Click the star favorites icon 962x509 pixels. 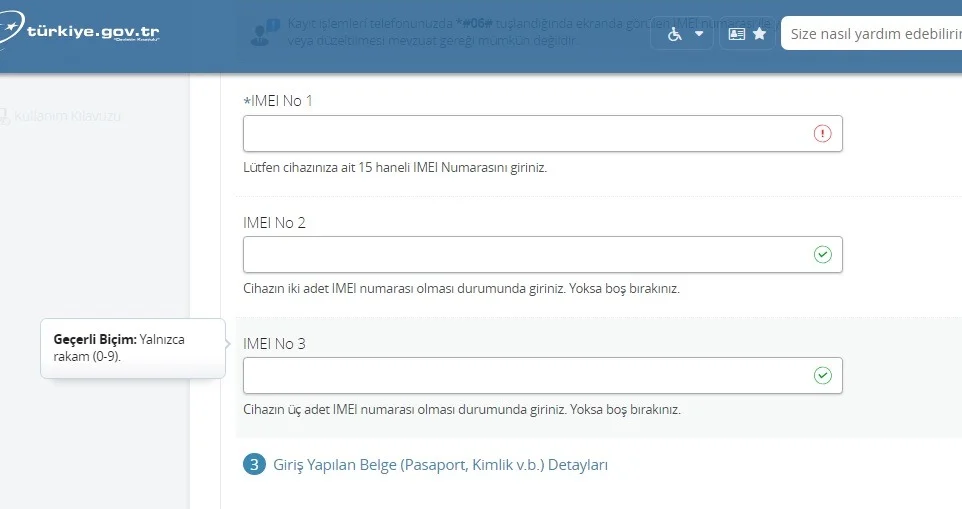(x=759, y=34)
